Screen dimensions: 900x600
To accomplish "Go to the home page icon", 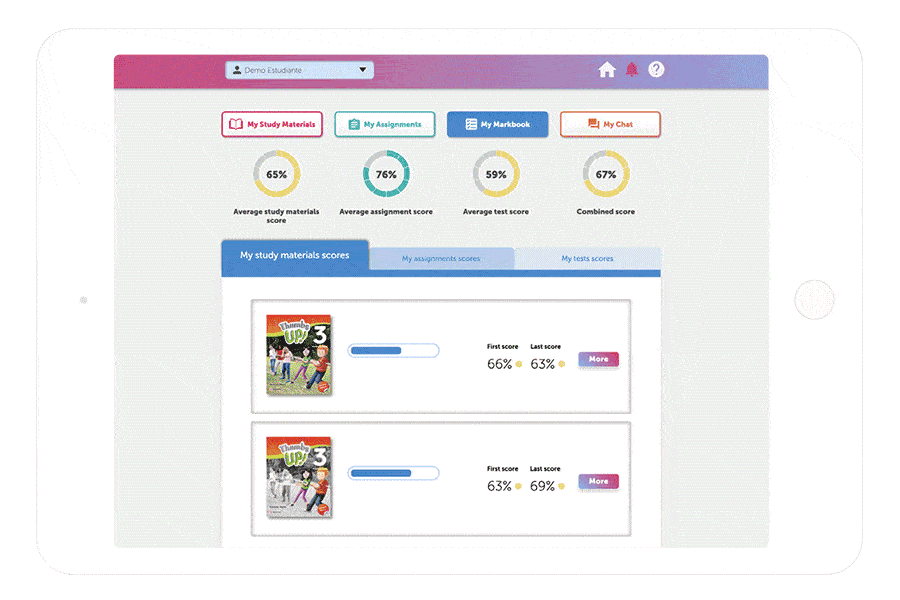I will [x=606, y=70].
